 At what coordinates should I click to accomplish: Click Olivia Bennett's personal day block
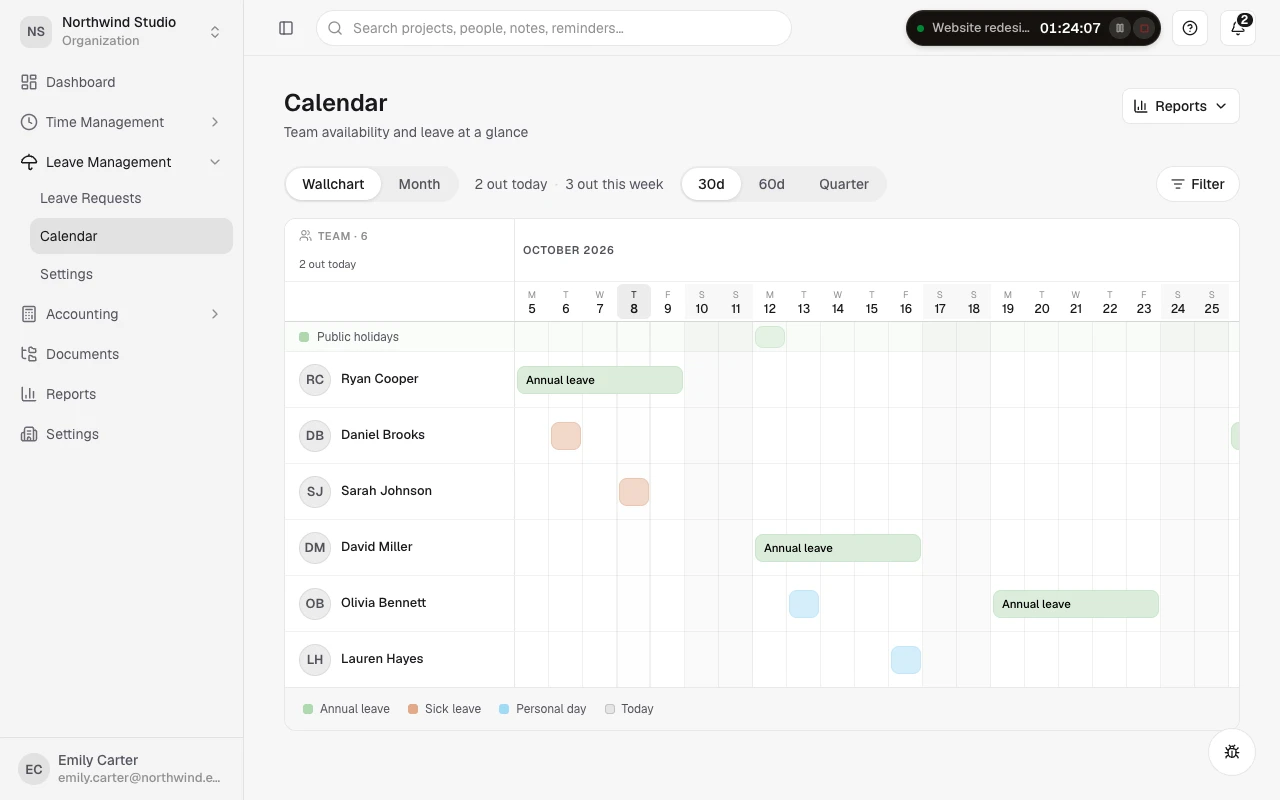click(804, 604)
